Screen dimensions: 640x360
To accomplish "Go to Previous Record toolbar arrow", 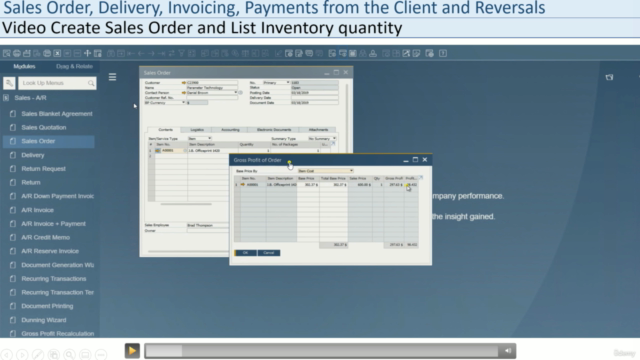I will click(x=141, y=53).
